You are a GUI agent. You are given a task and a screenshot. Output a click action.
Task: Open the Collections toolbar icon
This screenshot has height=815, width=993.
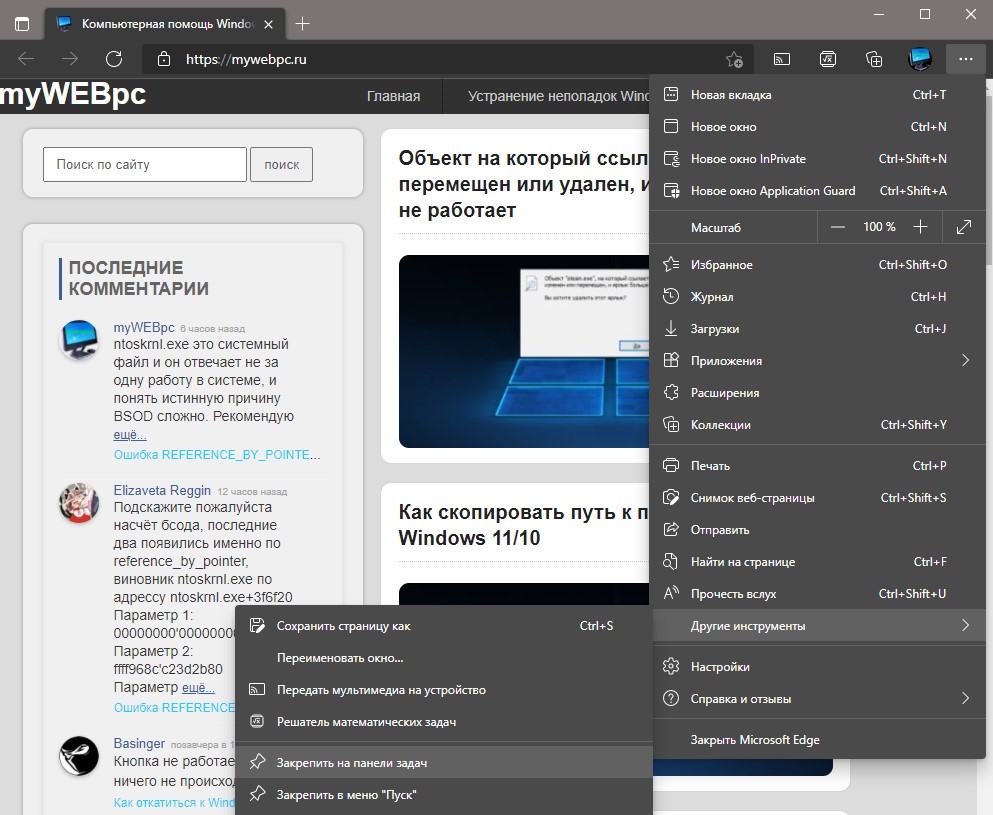[x=874, y=60]
